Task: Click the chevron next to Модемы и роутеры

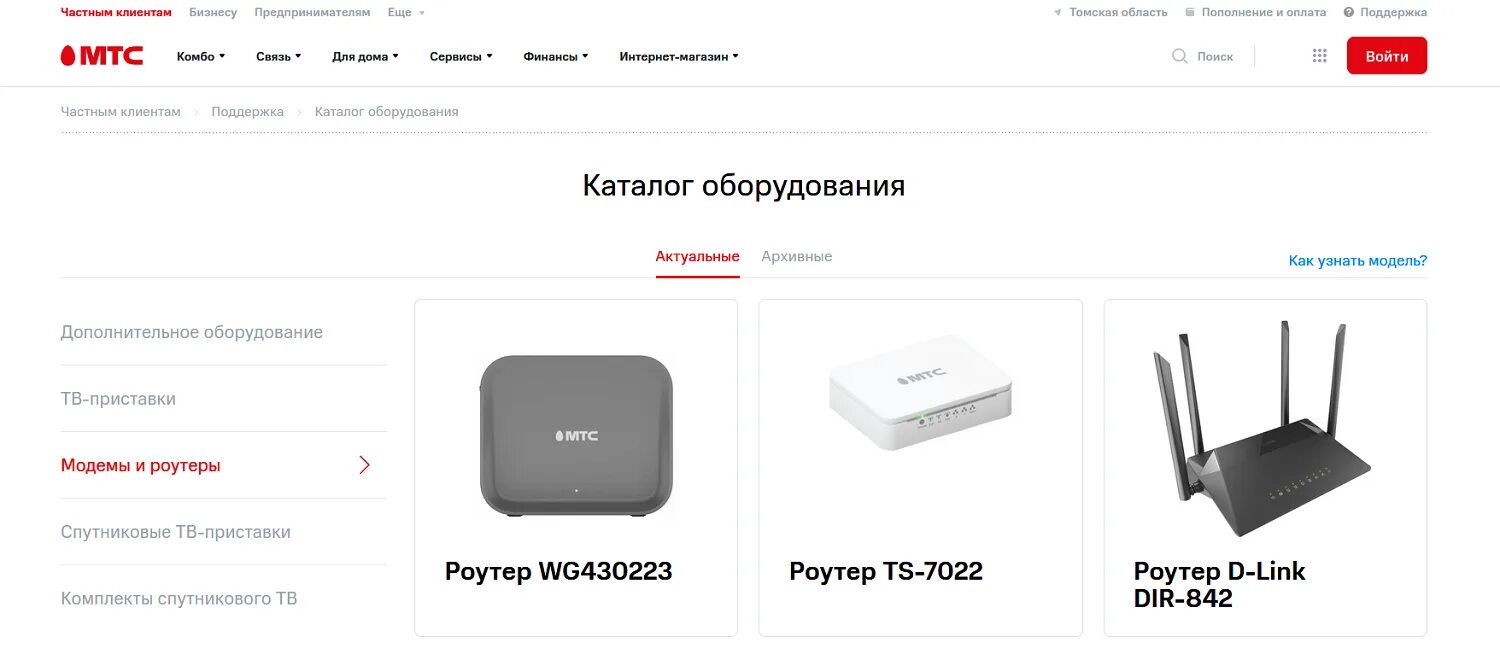Action: pyautogui.click(x=365, y=465)
